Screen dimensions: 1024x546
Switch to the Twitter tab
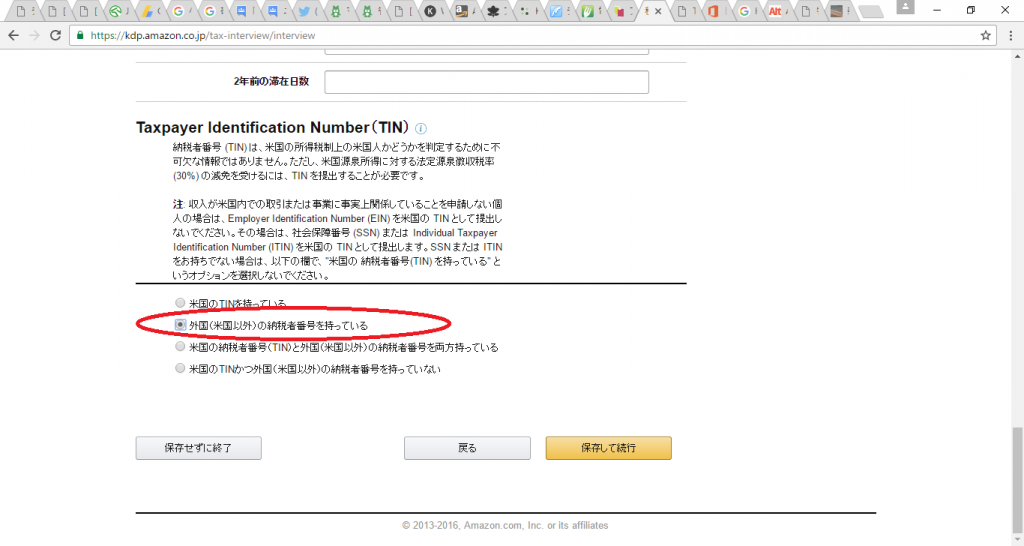tap(304, 11)
